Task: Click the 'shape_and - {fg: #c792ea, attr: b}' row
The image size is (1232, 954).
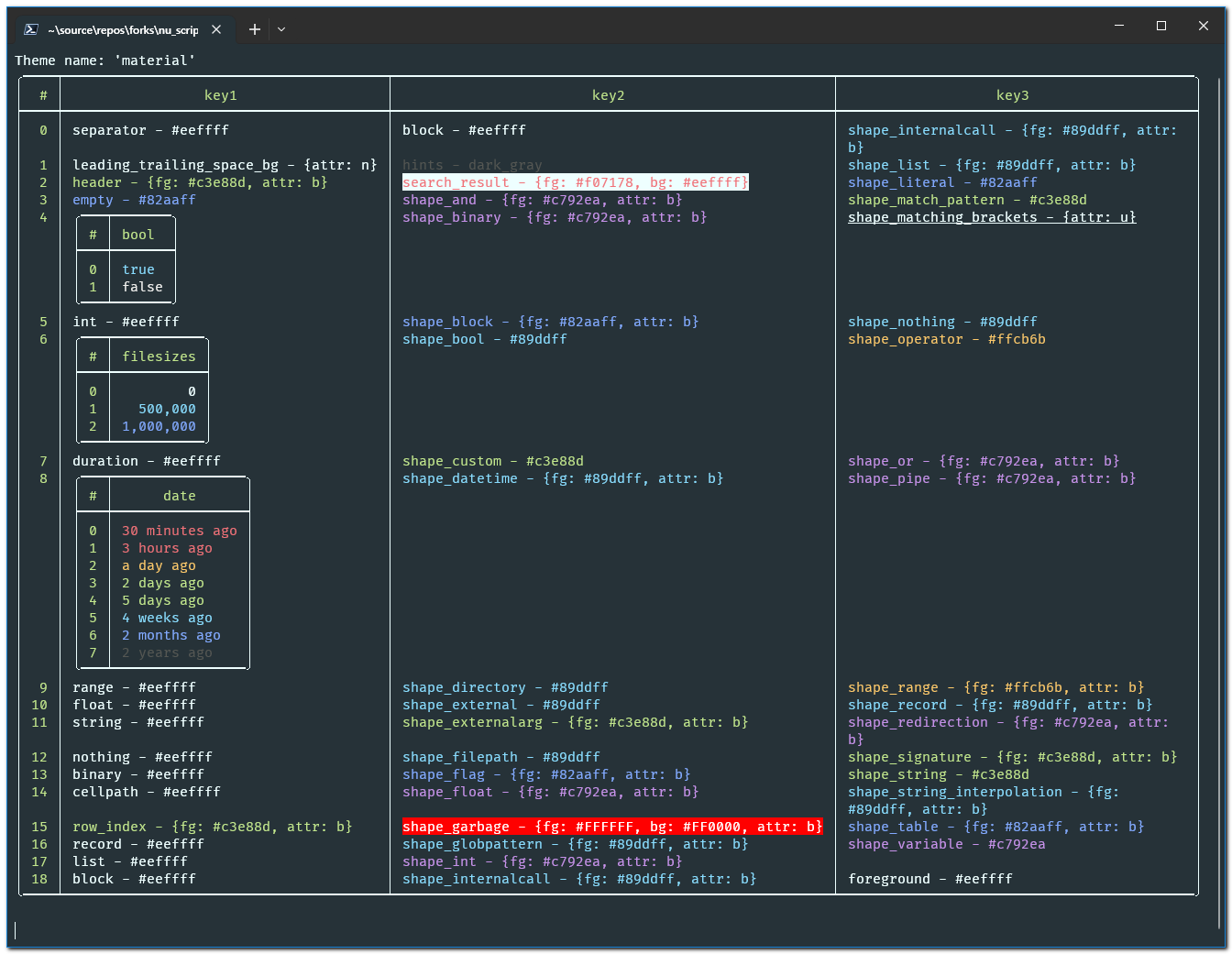Action: pos(543,200)
